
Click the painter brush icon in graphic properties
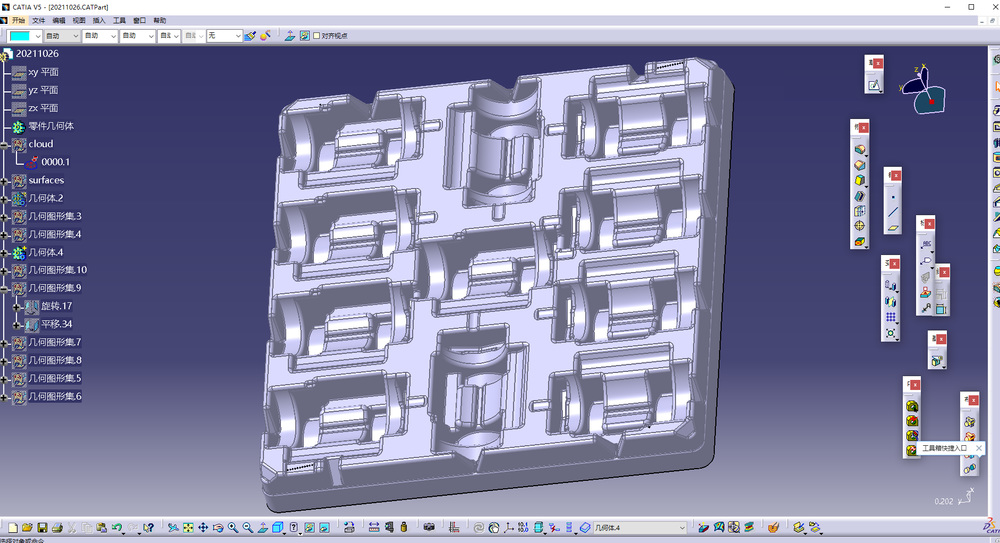click(x=251, y=36)
